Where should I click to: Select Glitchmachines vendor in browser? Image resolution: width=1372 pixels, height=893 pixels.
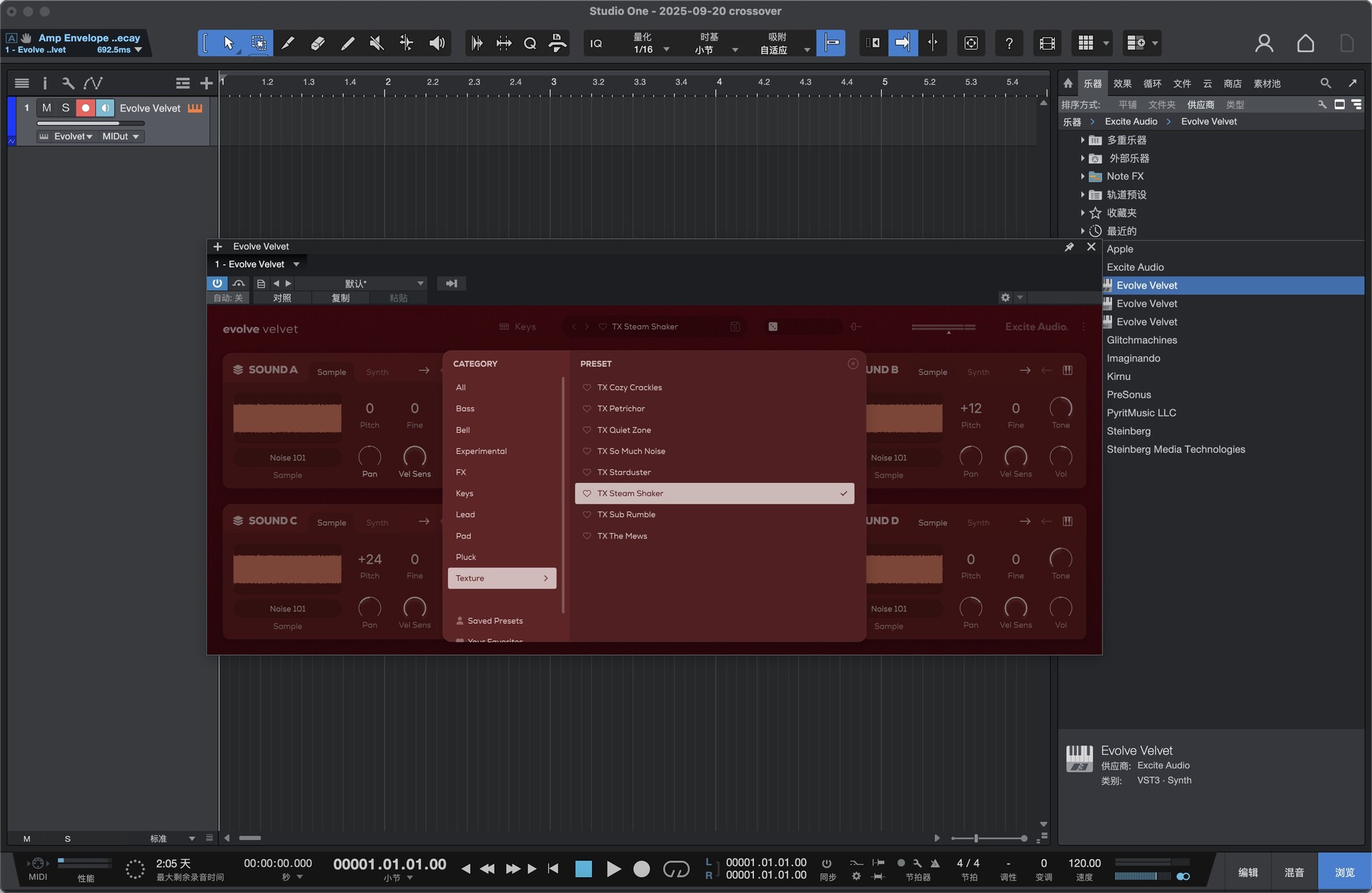click(1142, 340)
